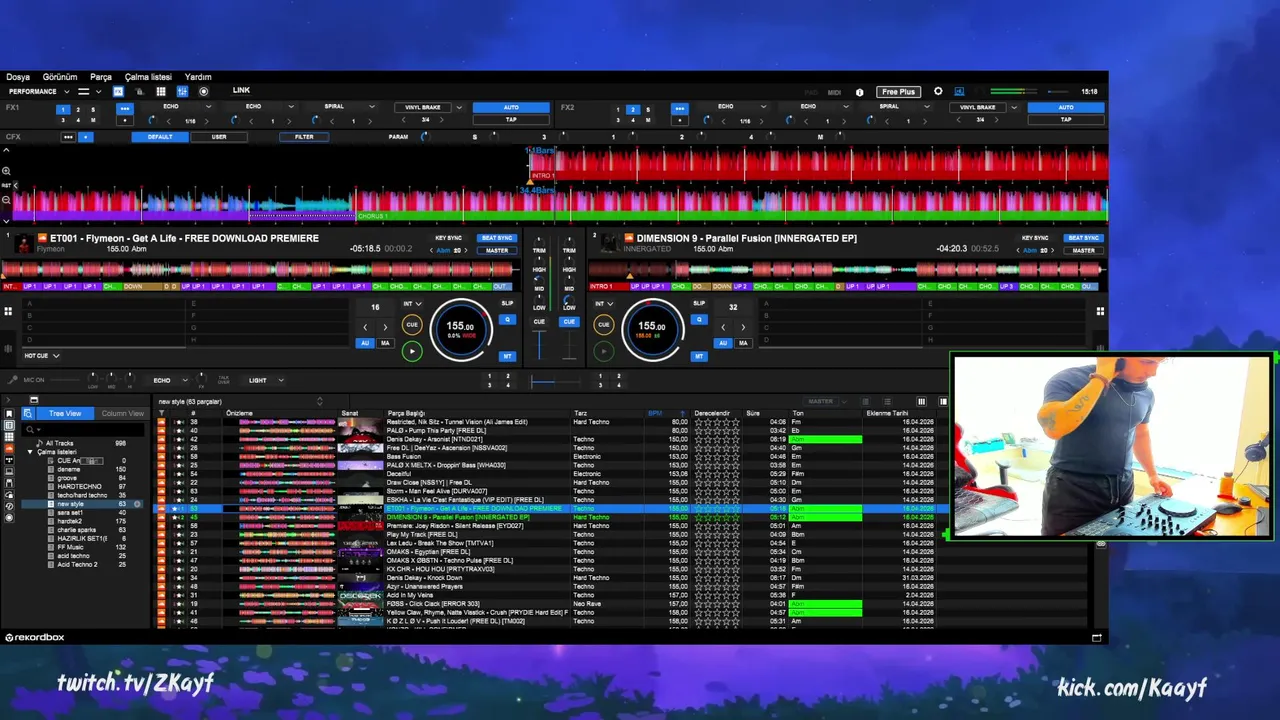Open the sampler grid panel icon

coord(161,91)
